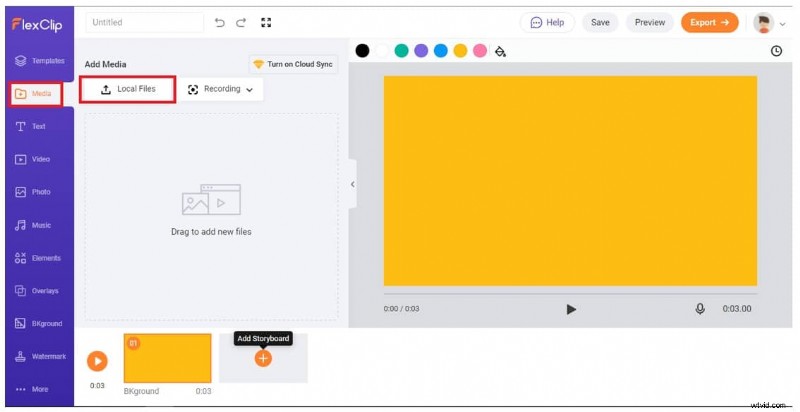Undo the last action
The image size is (800, 412).
click(x=220, y=22)
